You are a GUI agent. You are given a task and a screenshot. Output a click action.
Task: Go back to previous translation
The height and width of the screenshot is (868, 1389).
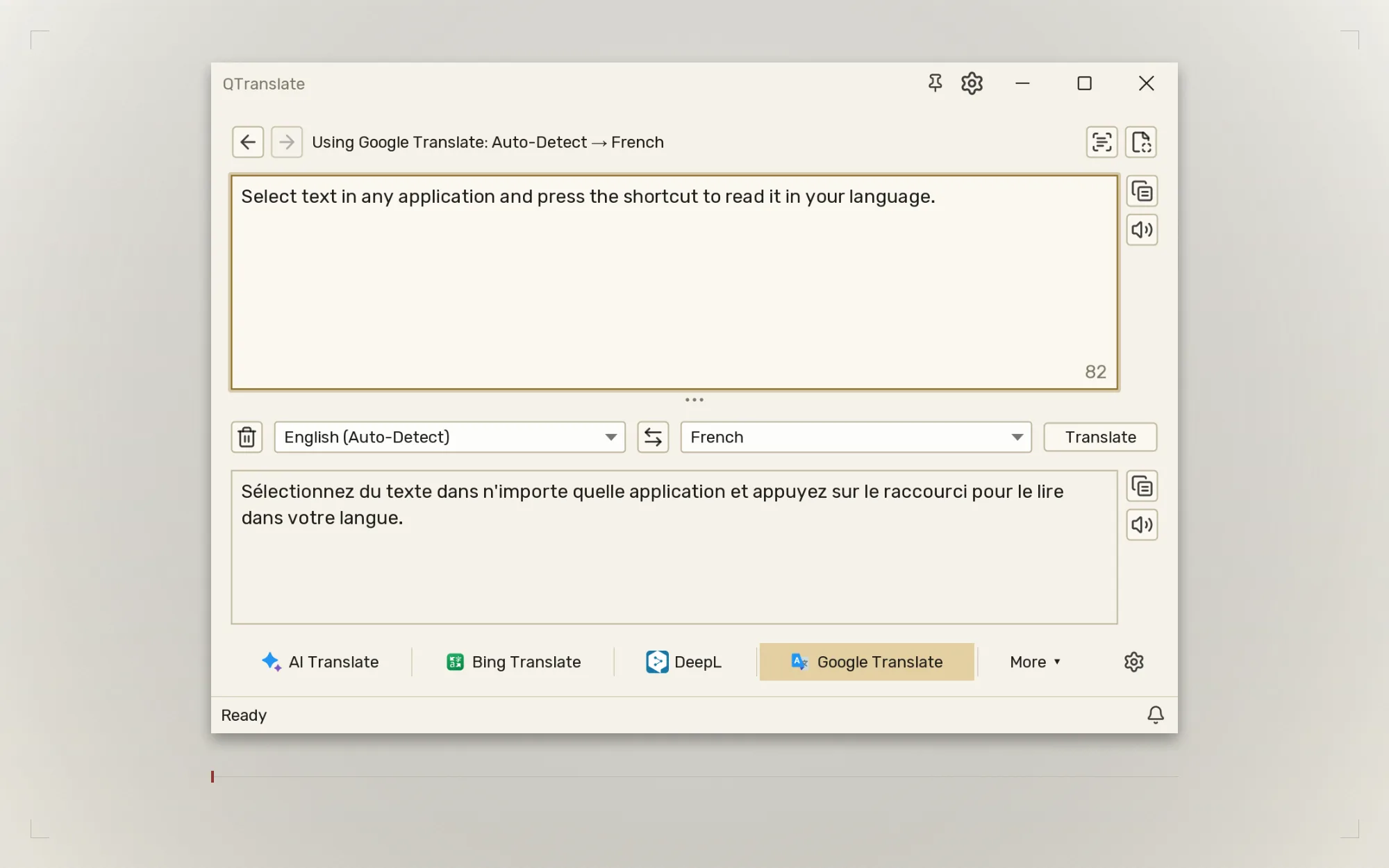click(248, 142)
